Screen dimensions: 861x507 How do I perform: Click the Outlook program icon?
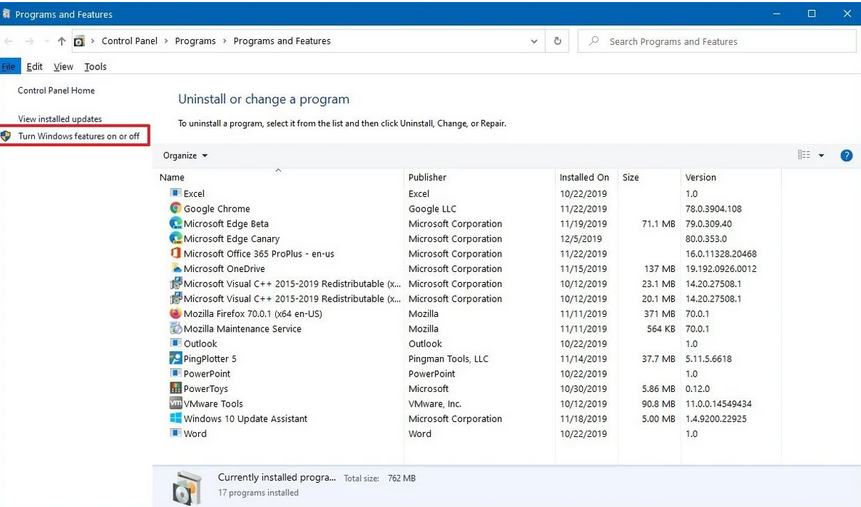point(175,343)
